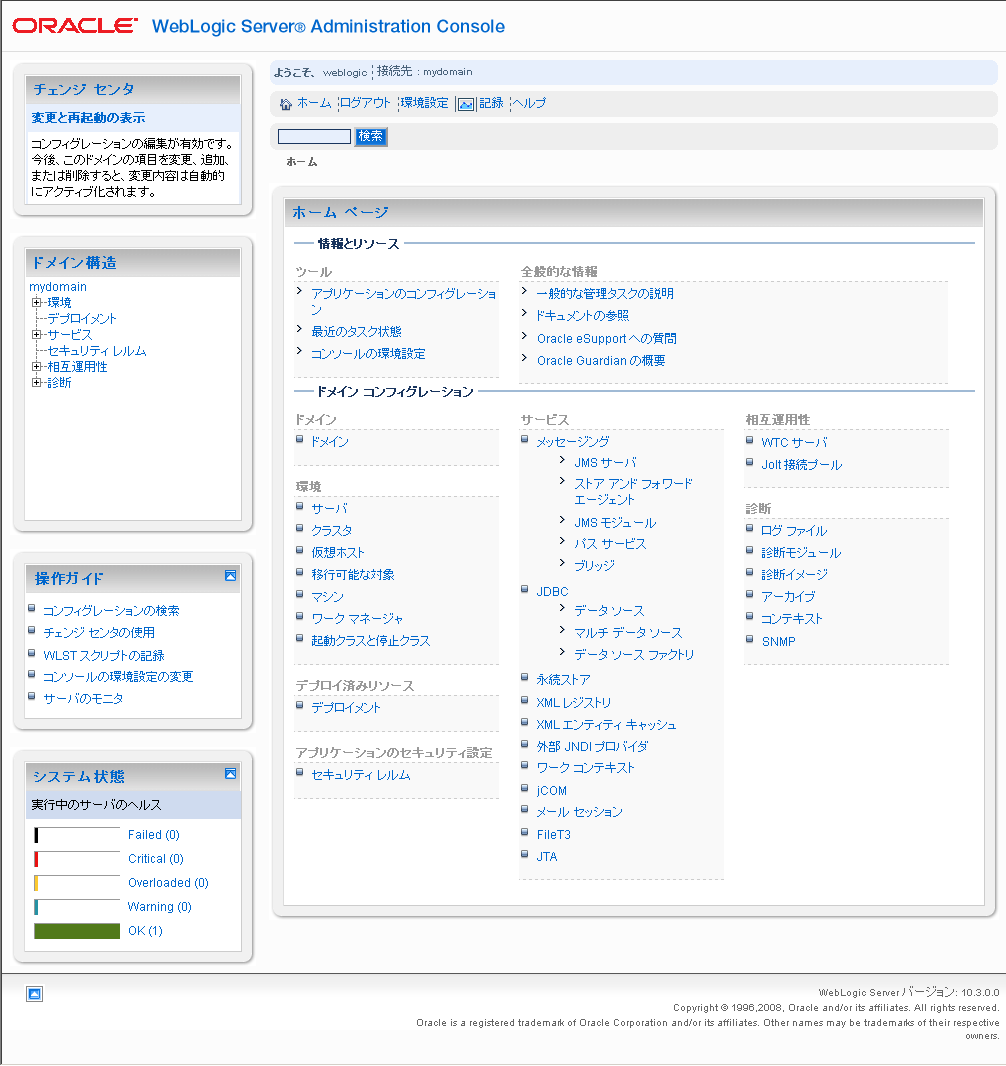Expand the 環境 tree node

(37, 303)
